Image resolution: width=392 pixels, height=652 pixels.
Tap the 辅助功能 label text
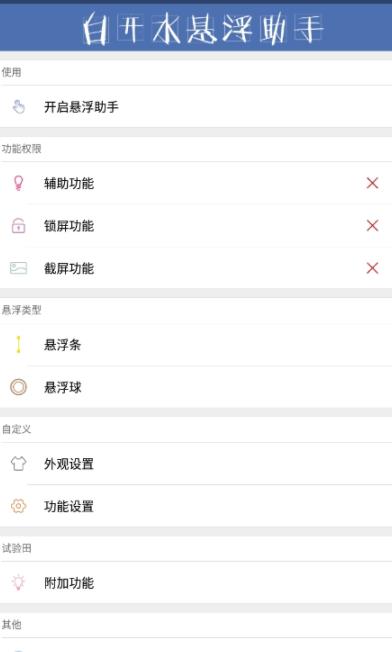click(69, 183)
